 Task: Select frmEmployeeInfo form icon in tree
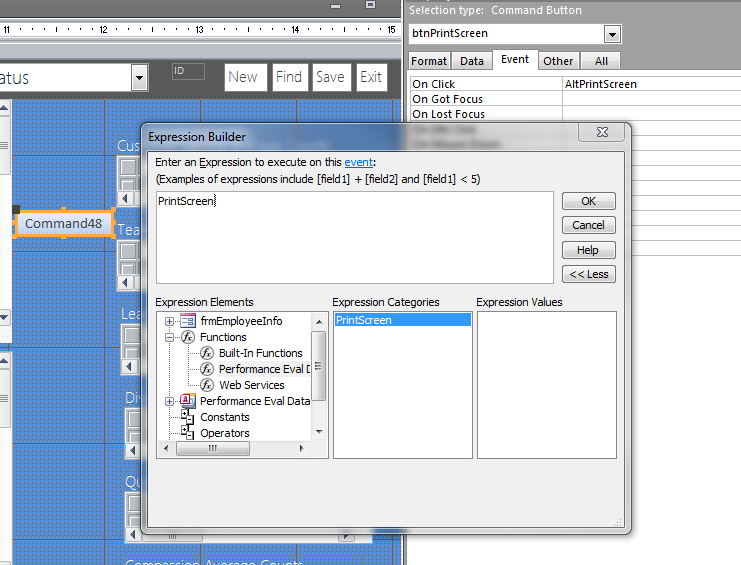(188, 321)
